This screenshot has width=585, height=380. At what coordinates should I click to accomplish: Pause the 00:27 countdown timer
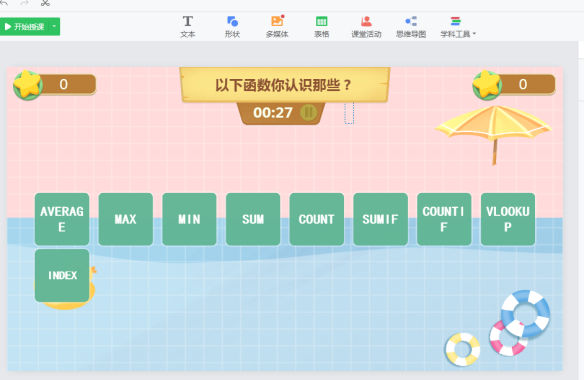pyautogui.click(x=309, y=112)
